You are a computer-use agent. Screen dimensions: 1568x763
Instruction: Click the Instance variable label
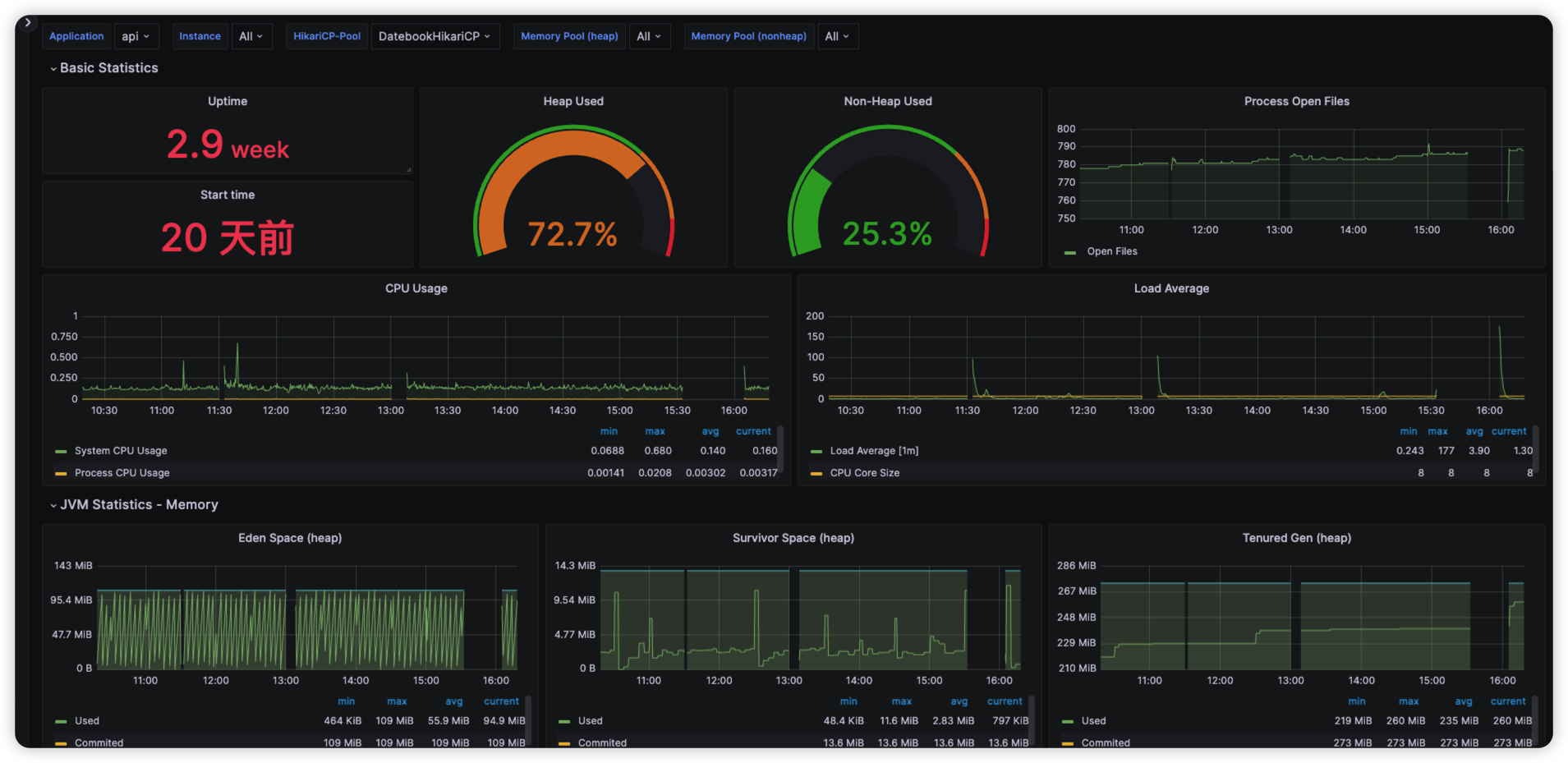200,36
